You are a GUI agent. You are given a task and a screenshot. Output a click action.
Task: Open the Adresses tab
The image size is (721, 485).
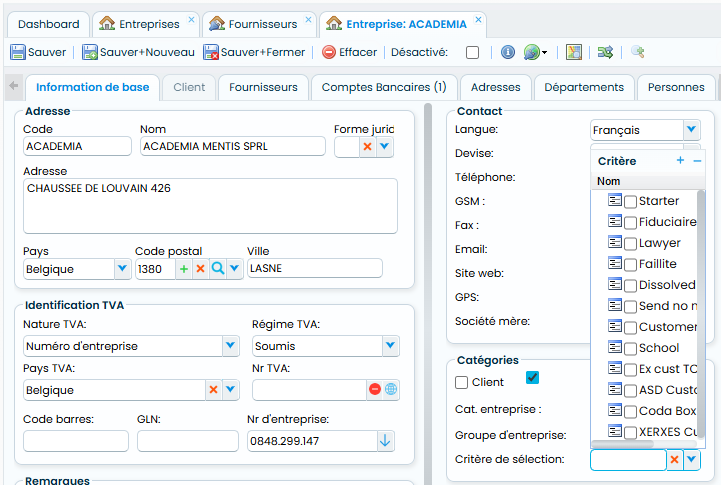[496, 87]
